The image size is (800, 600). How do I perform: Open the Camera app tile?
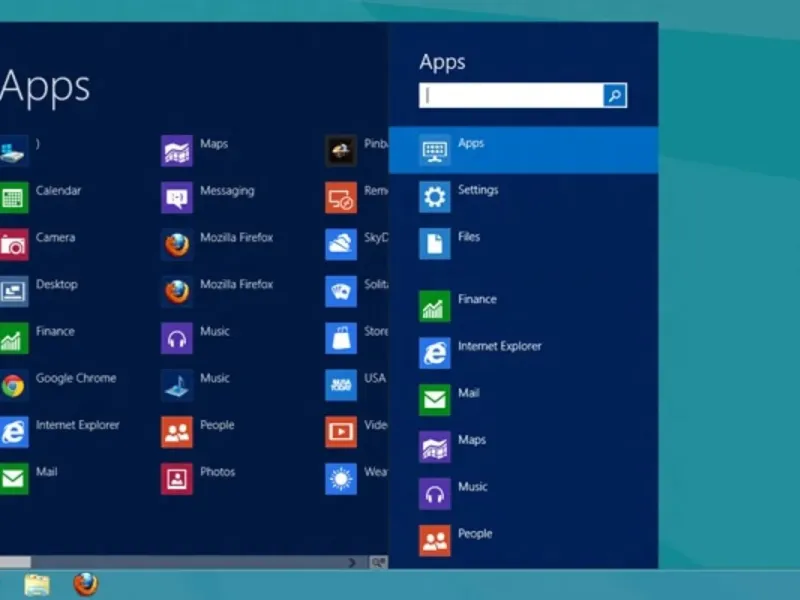pyautogui.click(x=38, y=244)
